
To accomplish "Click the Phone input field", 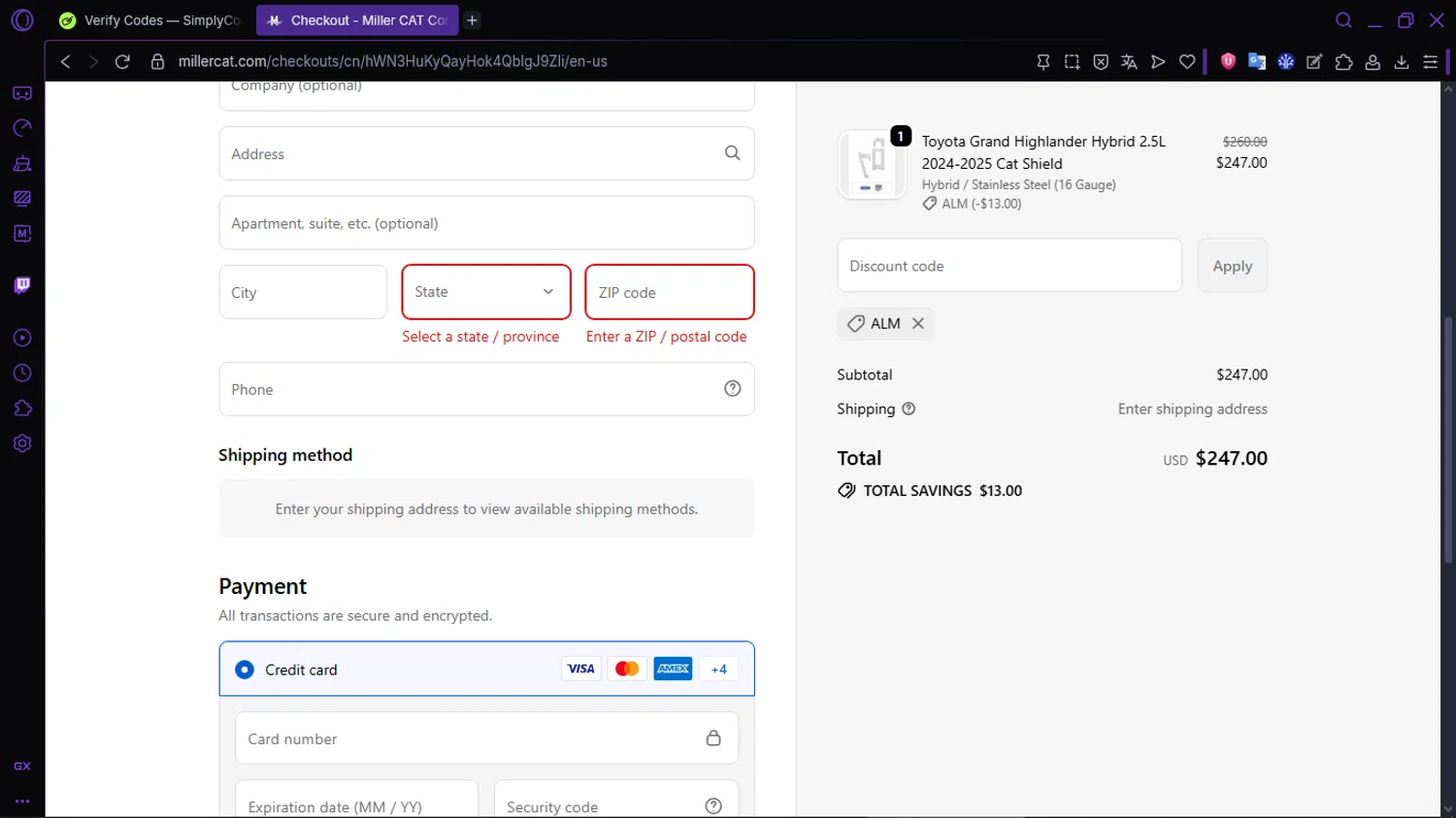I will coord(486,389).
